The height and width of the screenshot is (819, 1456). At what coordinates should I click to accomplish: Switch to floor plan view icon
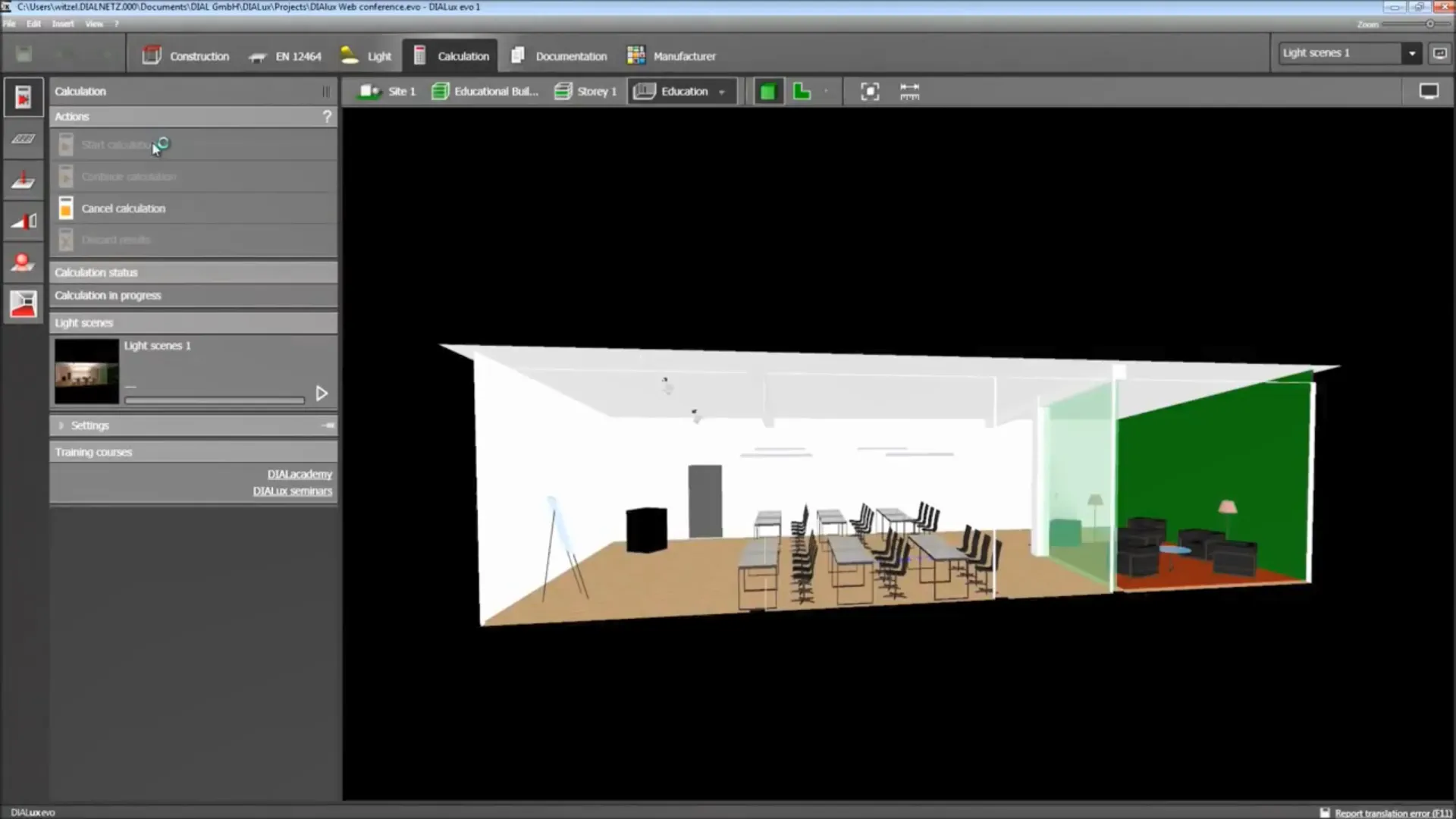802,92
